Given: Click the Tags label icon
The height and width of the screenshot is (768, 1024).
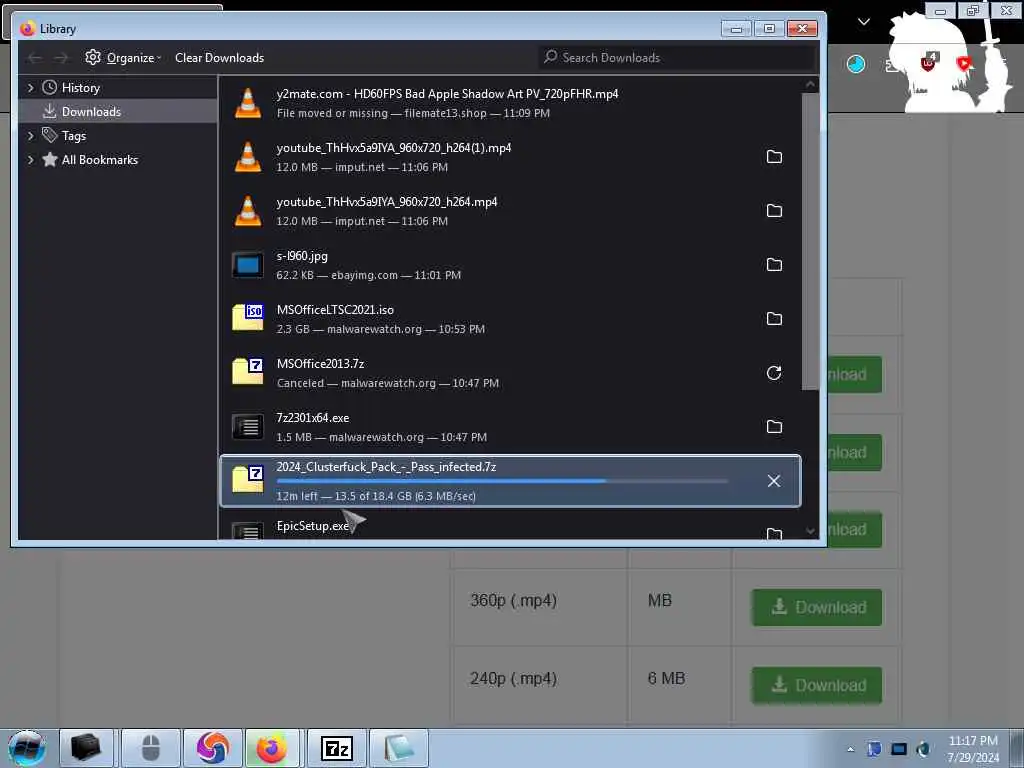Looking at the screenshot, I should tap(49, 135).
